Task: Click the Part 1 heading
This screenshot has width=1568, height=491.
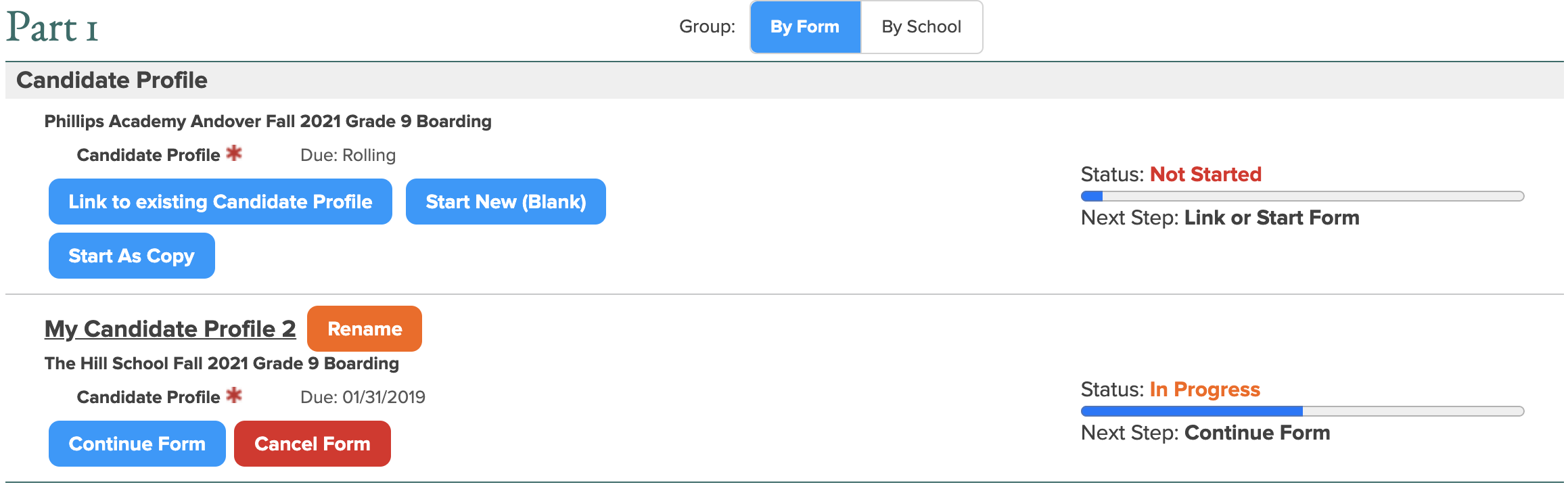Action: pyautogui.click(x=53, y=28)
